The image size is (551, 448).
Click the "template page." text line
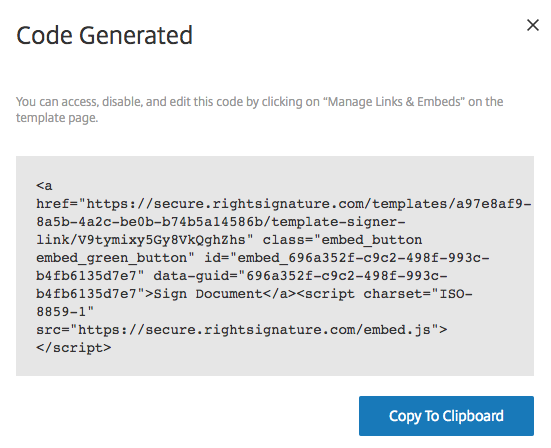tap(57, 118)
